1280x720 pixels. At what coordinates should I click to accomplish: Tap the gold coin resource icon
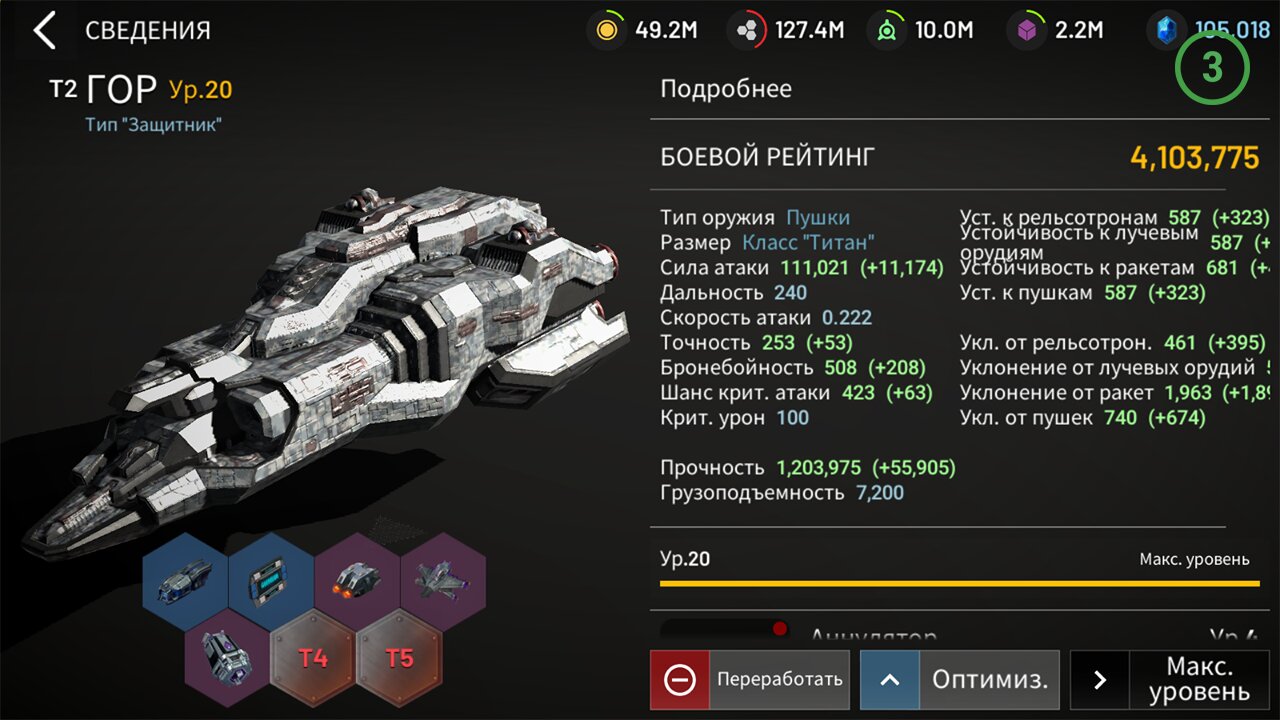click(606, 30)
